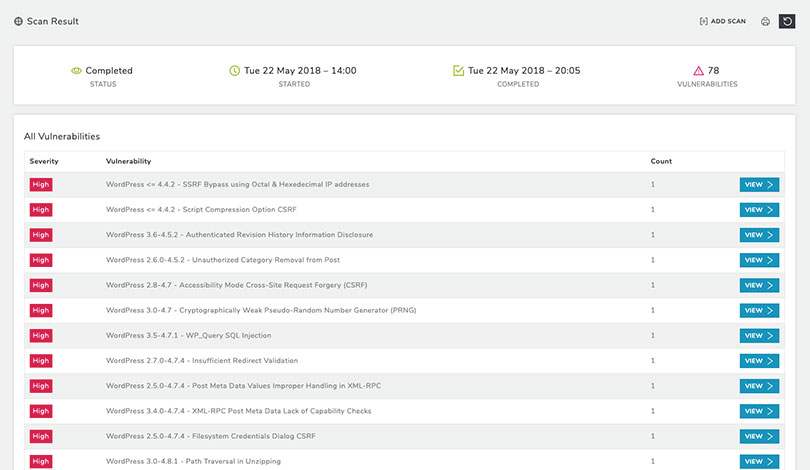Click 'Insufficient Redirect Validation' text
The image size is (810, 470).
[245, 361]
